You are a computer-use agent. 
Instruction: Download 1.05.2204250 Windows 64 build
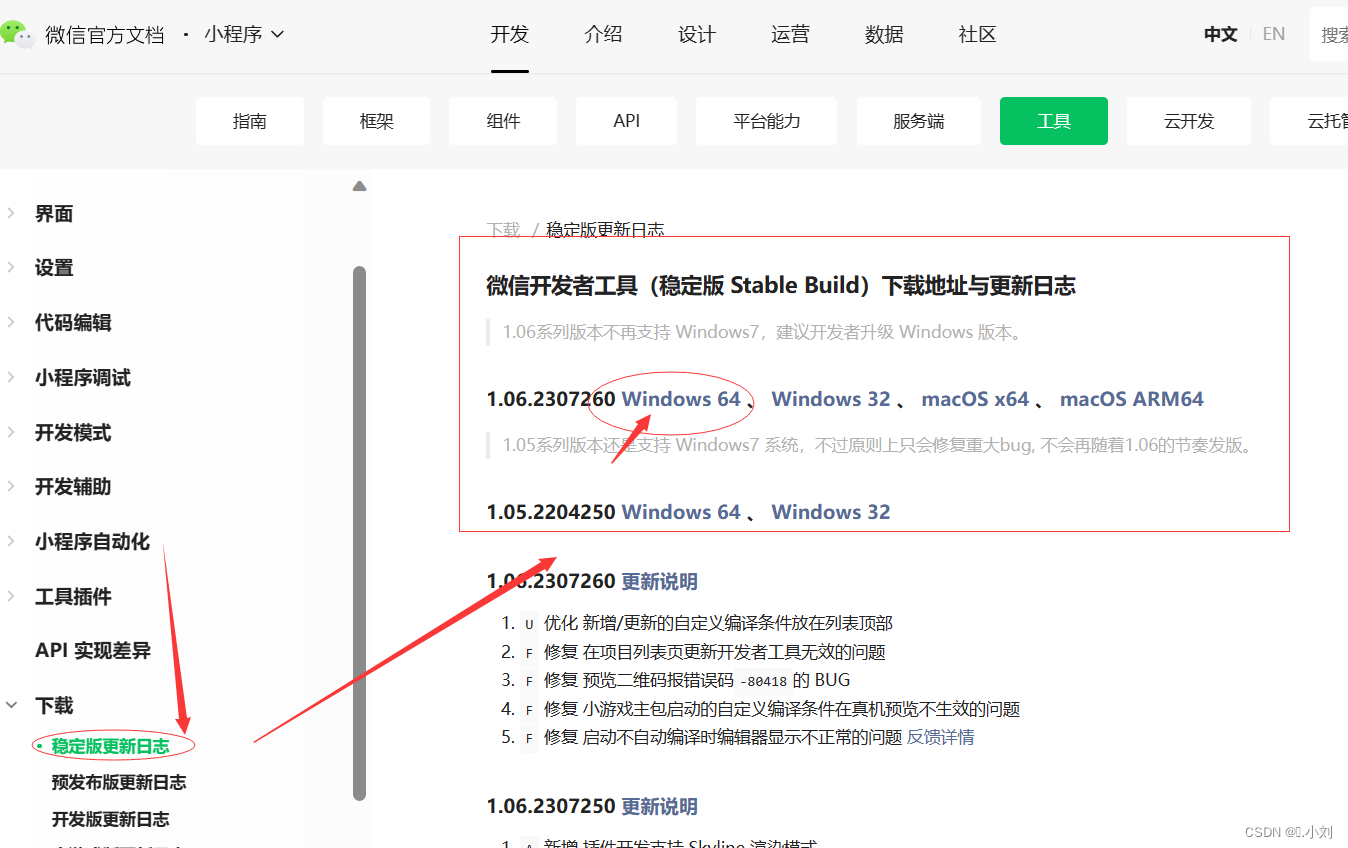681,512
